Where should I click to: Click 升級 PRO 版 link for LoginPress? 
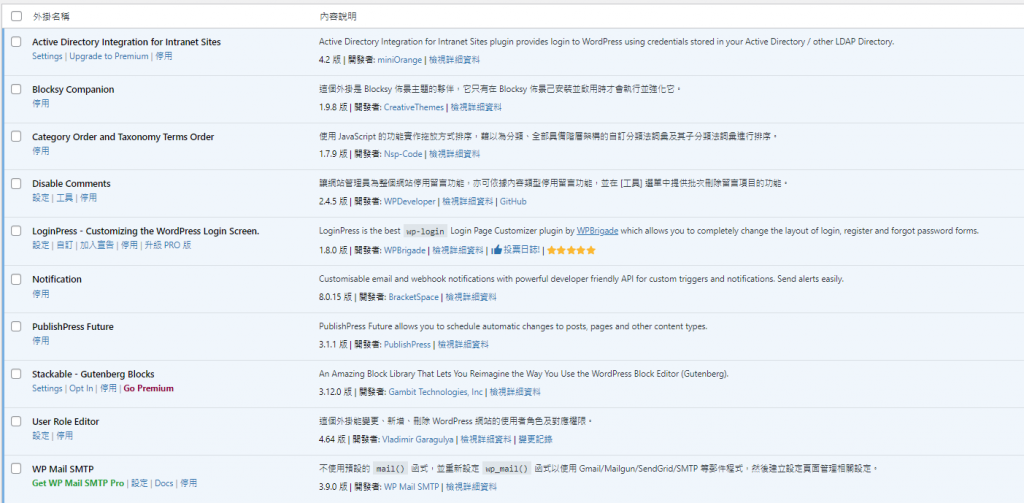coord(168,245)
